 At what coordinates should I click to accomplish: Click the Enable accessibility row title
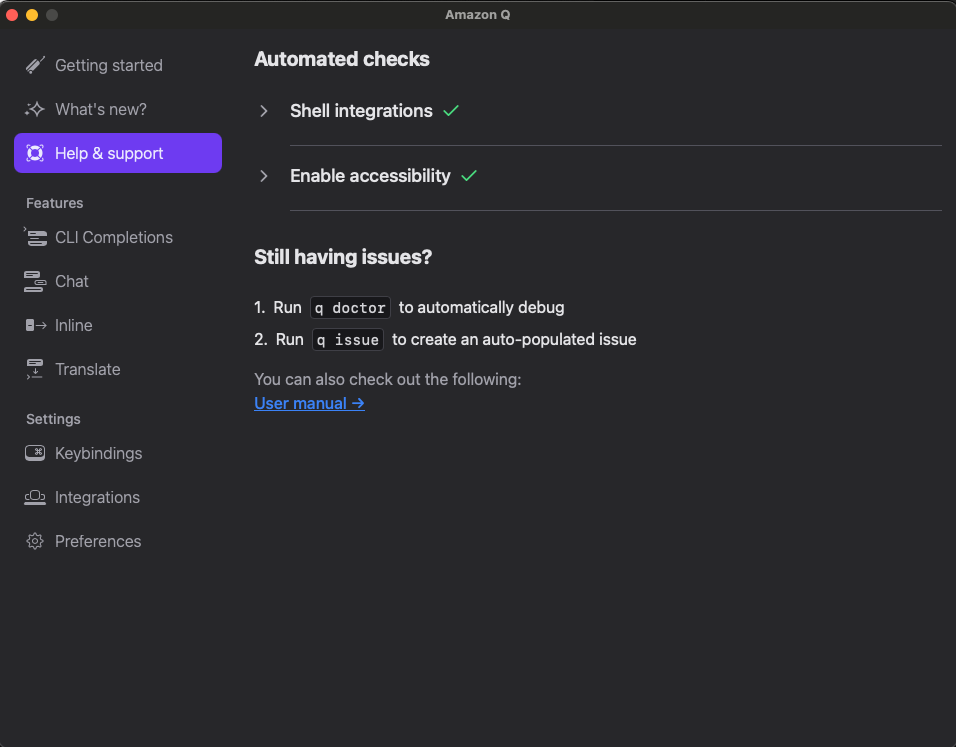(370, 176)
